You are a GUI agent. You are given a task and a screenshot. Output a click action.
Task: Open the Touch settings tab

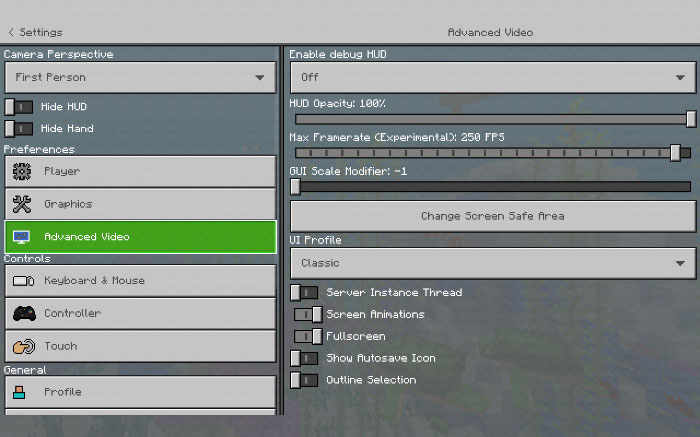pyautogui.click(x=141, y=346)
